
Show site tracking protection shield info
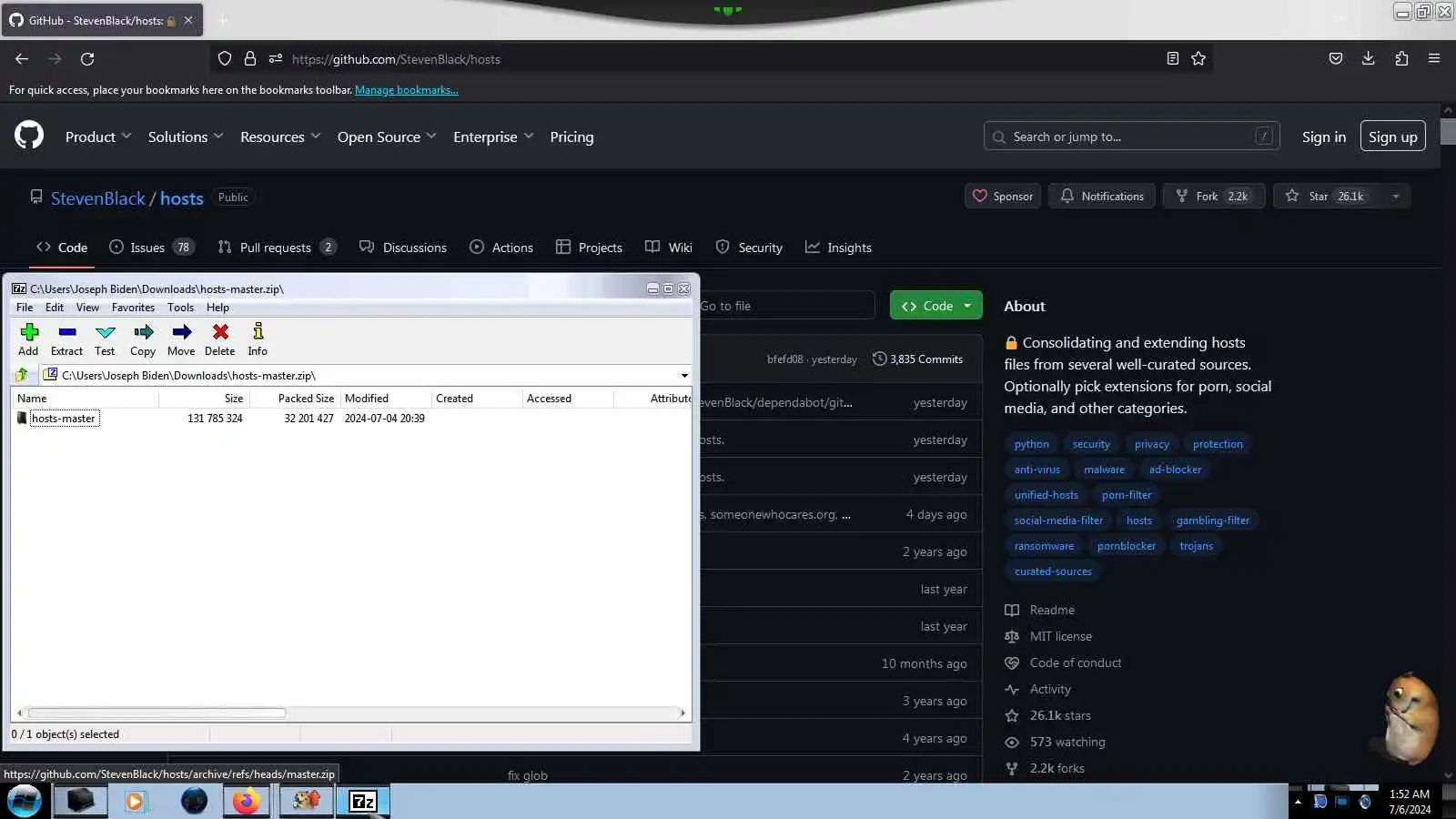[x=225, y=59]
